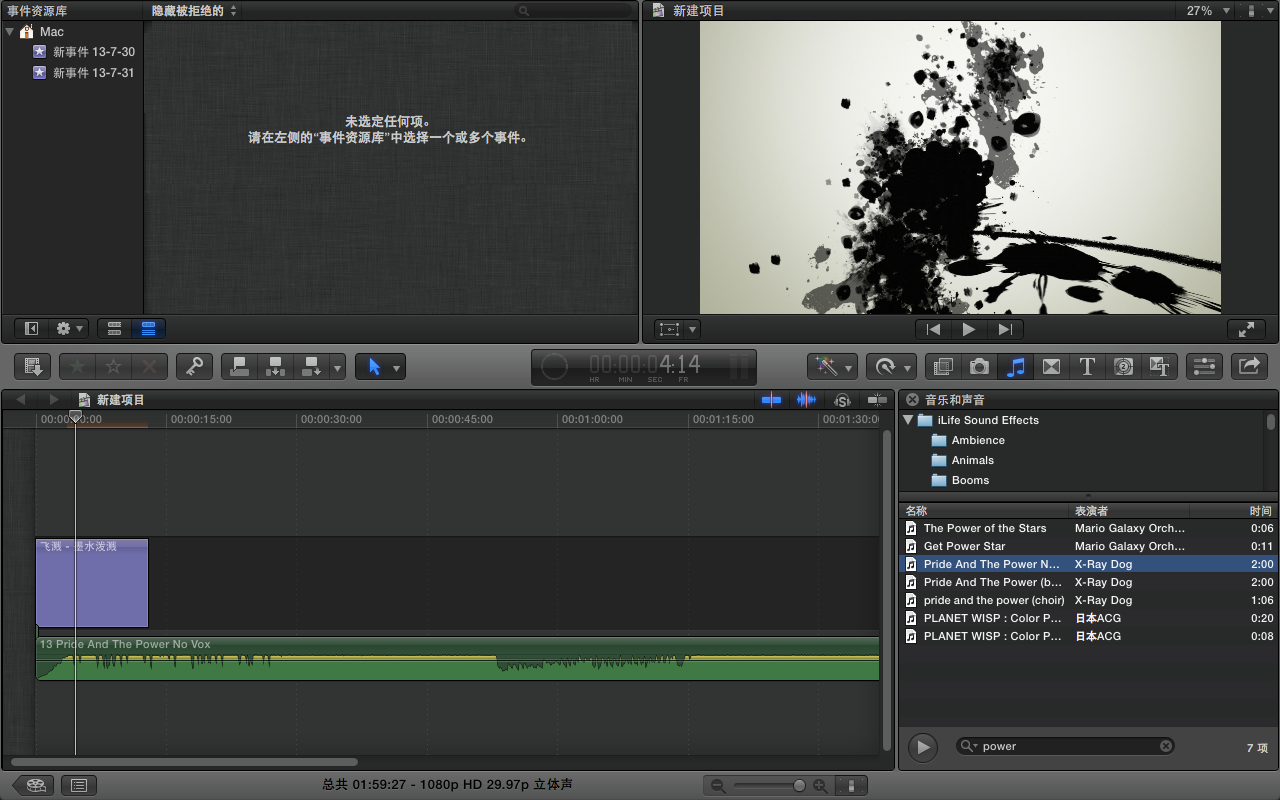Toggle audio skimming waveform button
Viewport: 1280px width, 800px height.
coord(806,400)
